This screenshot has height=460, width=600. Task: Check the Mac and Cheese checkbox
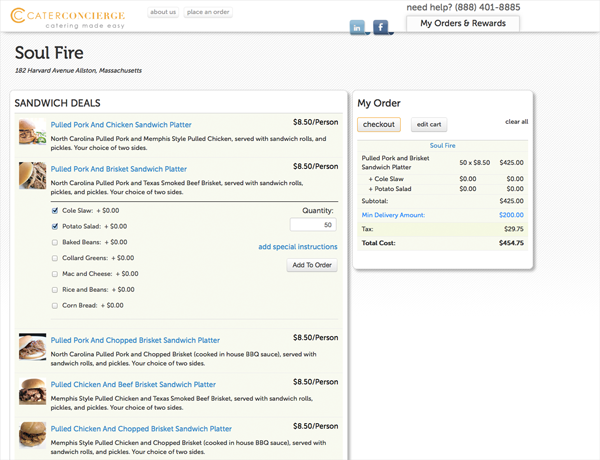(x=55, y=274)
